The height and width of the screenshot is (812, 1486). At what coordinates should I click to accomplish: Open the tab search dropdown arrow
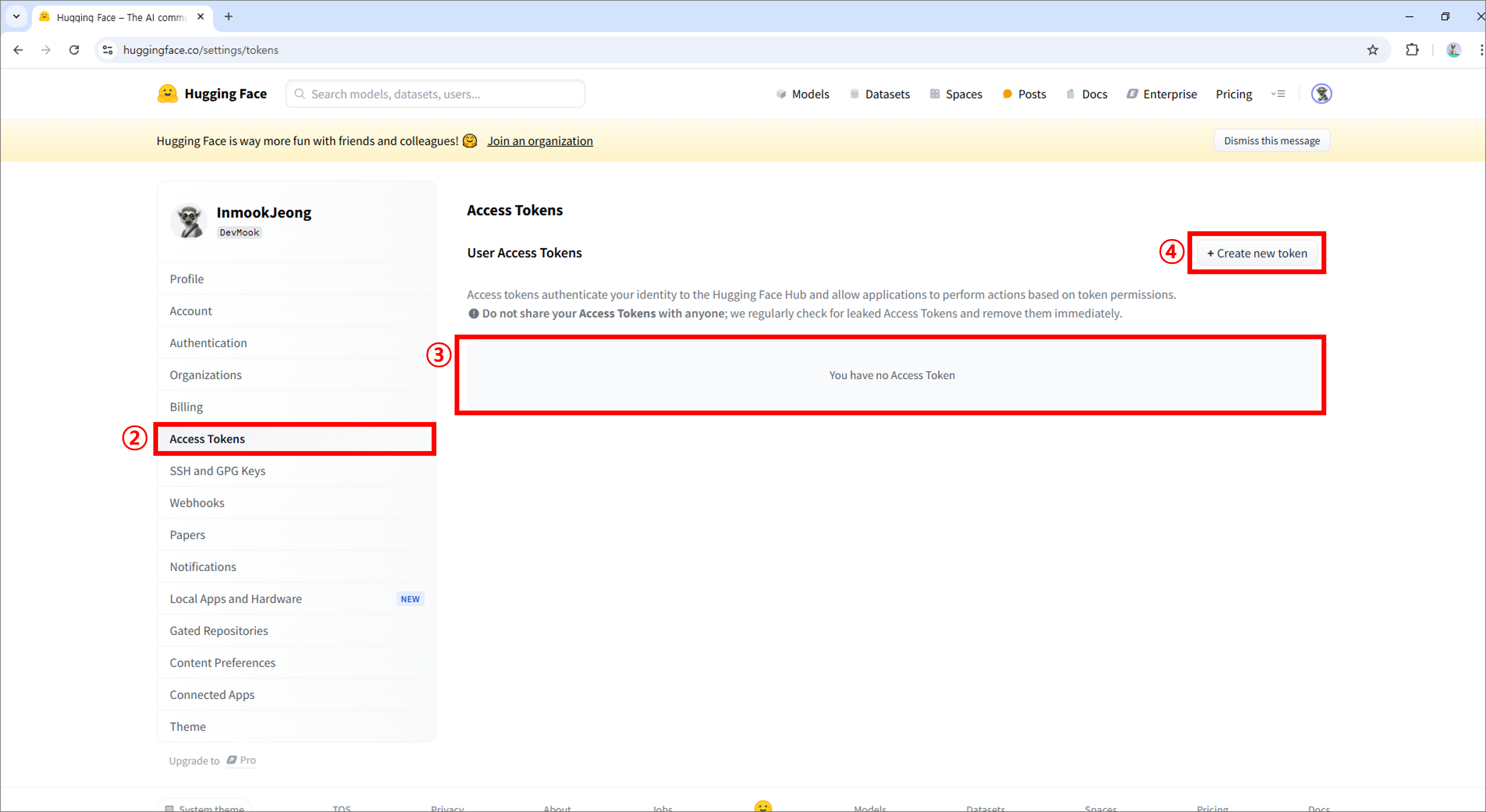16,17
